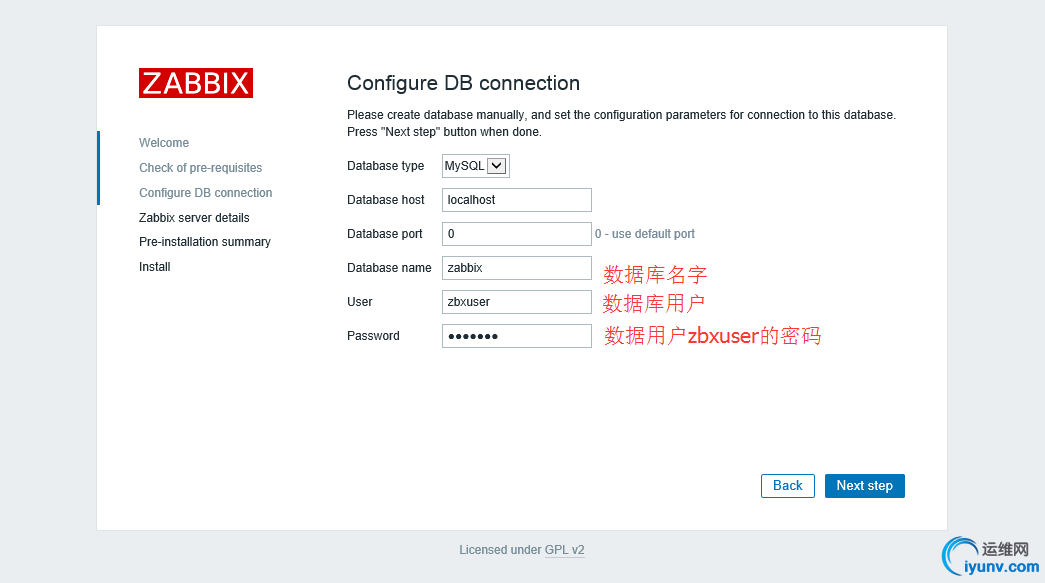Focus the Database host field
The image size is (1045, 583).
516,200
